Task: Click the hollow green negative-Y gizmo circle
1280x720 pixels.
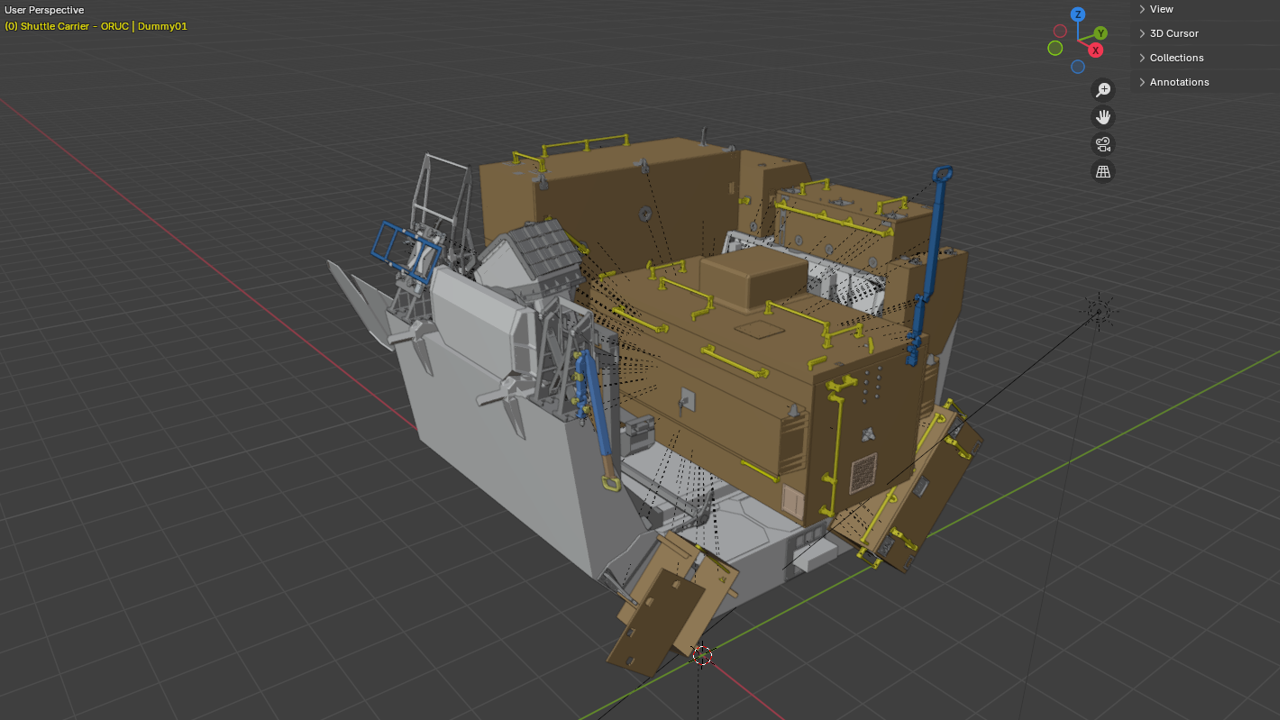Action: (1055, 48)
